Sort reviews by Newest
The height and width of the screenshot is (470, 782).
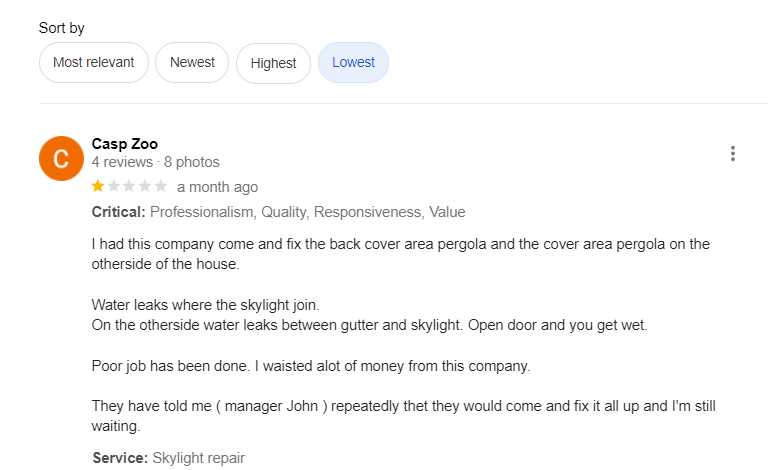coord(192,62)
